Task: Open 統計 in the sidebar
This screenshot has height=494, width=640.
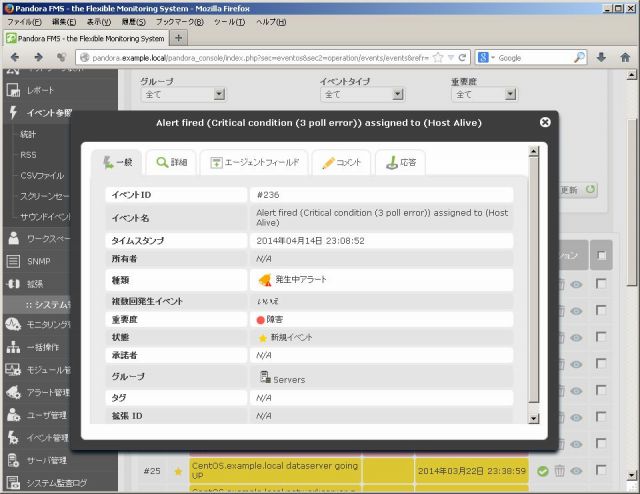Action: [28, 134]
